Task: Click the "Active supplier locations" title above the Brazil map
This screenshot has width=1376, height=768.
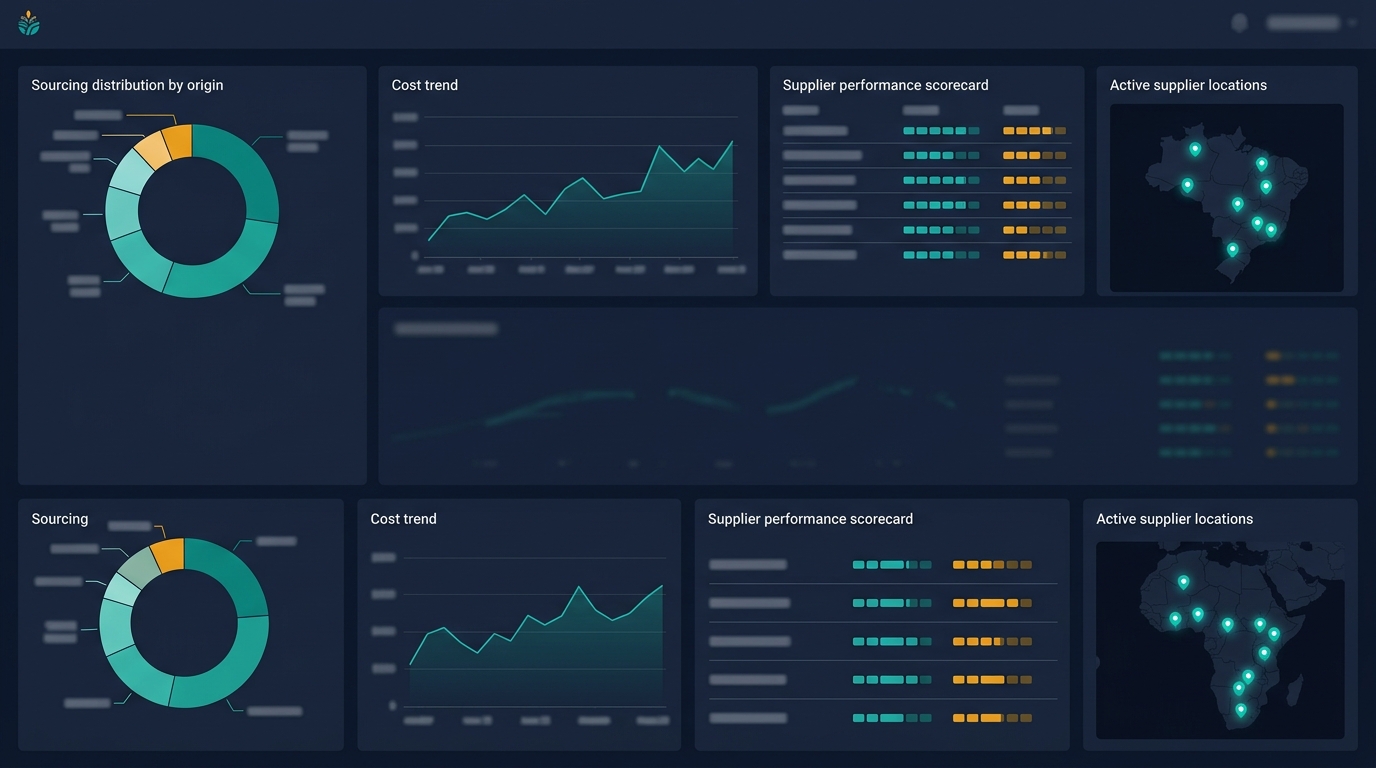Action: click(x=1188, y=85)
